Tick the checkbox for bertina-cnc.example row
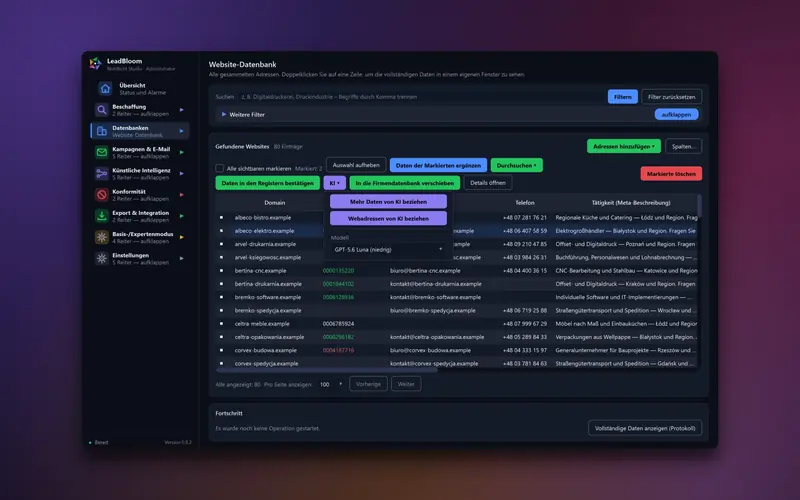The image size is (800, 500). [221, 270]
